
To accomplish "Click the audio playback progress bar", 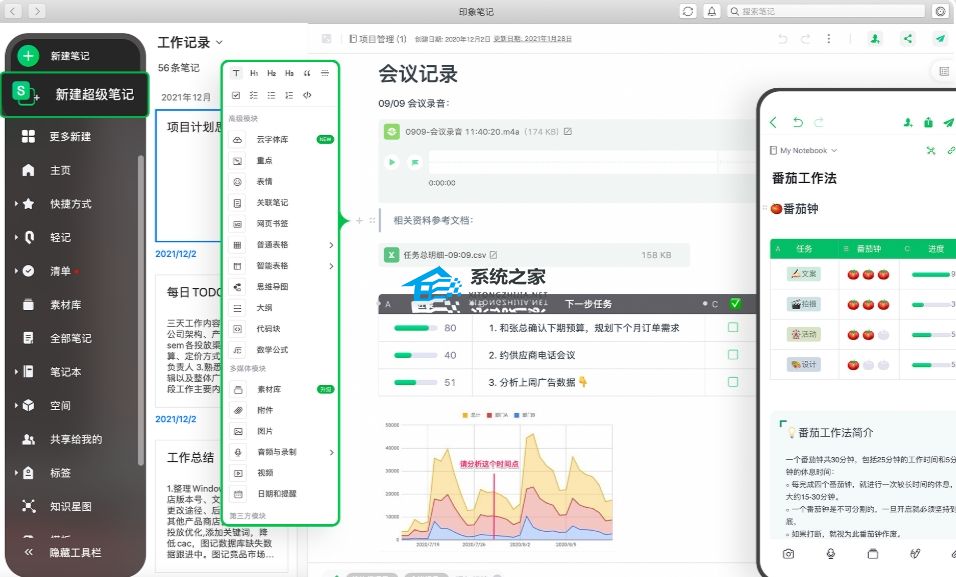I will pyautogui.click(x=590, y=163).
